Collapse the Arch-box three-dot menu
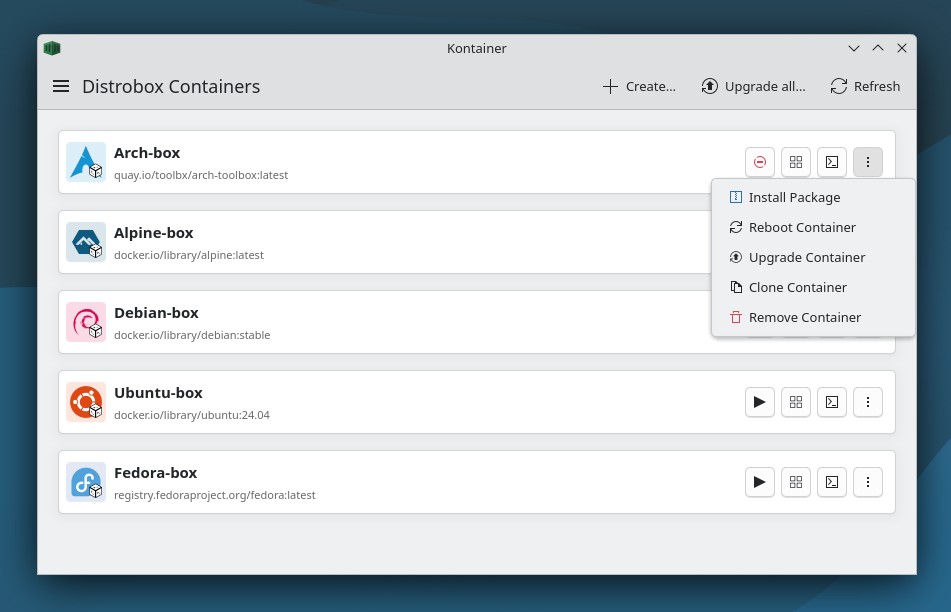Viewport: 951px width, 612px height. point(868,162)
